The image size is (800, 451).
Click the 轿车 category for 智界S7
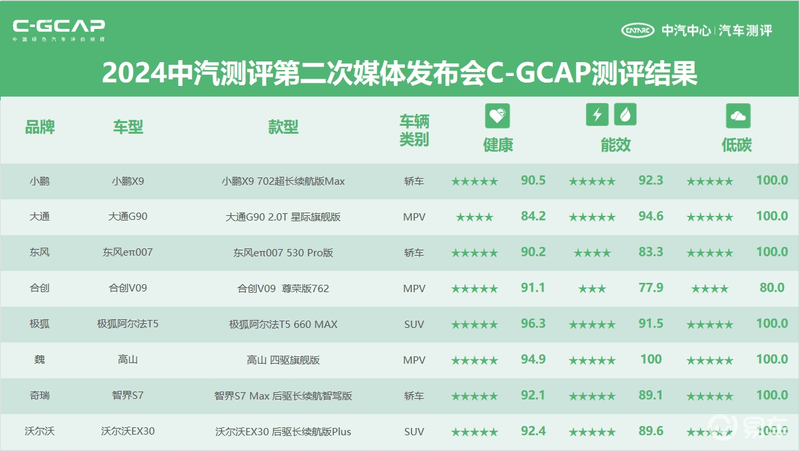(x=414, y=395)
